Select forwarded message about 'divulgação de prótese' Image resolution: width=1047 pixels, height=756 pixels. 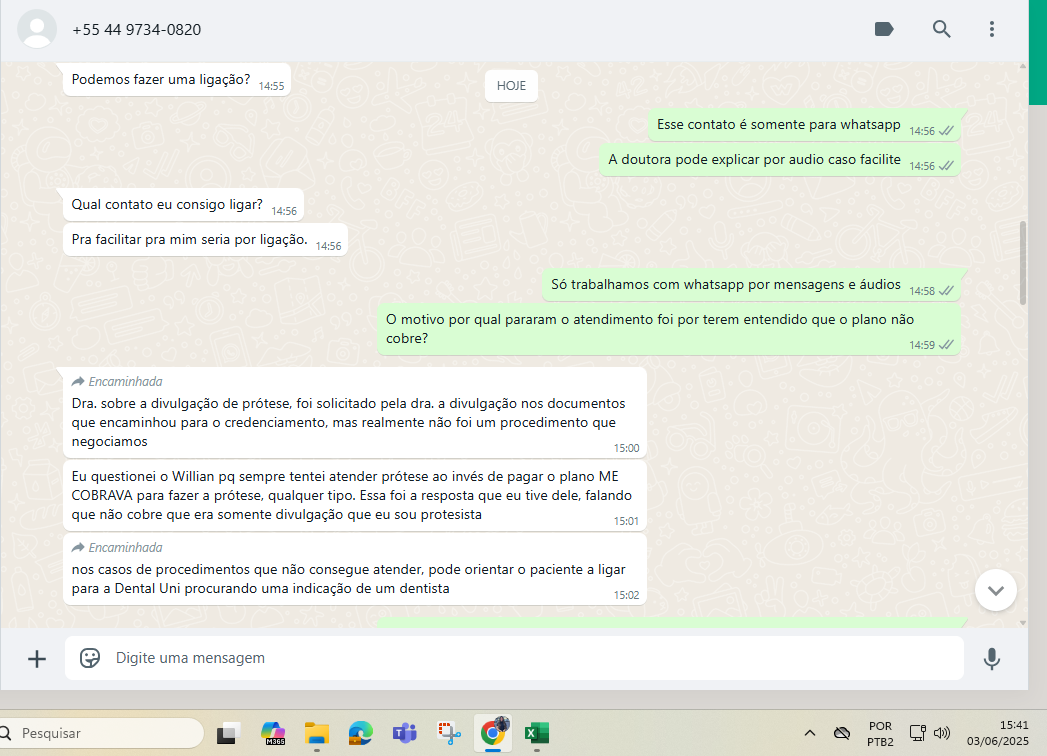pyautogui.click(x=355, y=412)
